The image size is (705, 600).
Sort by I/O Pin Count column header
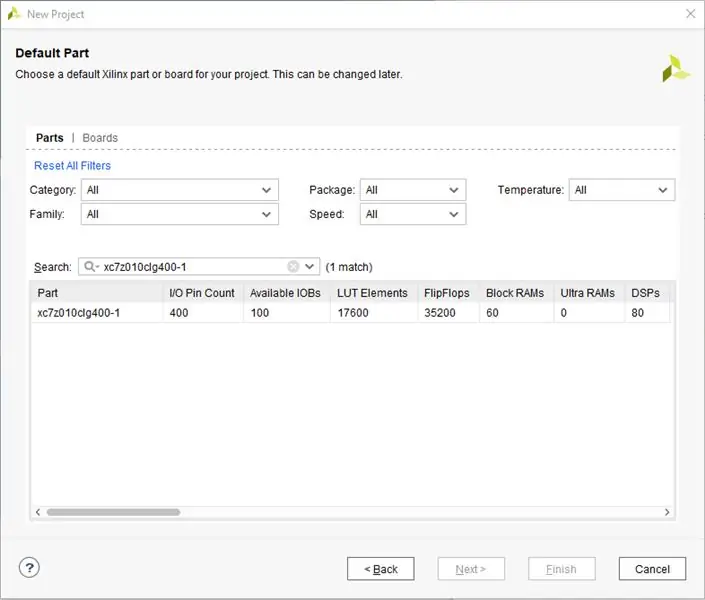pyautogui.click(x=203, y=293)
